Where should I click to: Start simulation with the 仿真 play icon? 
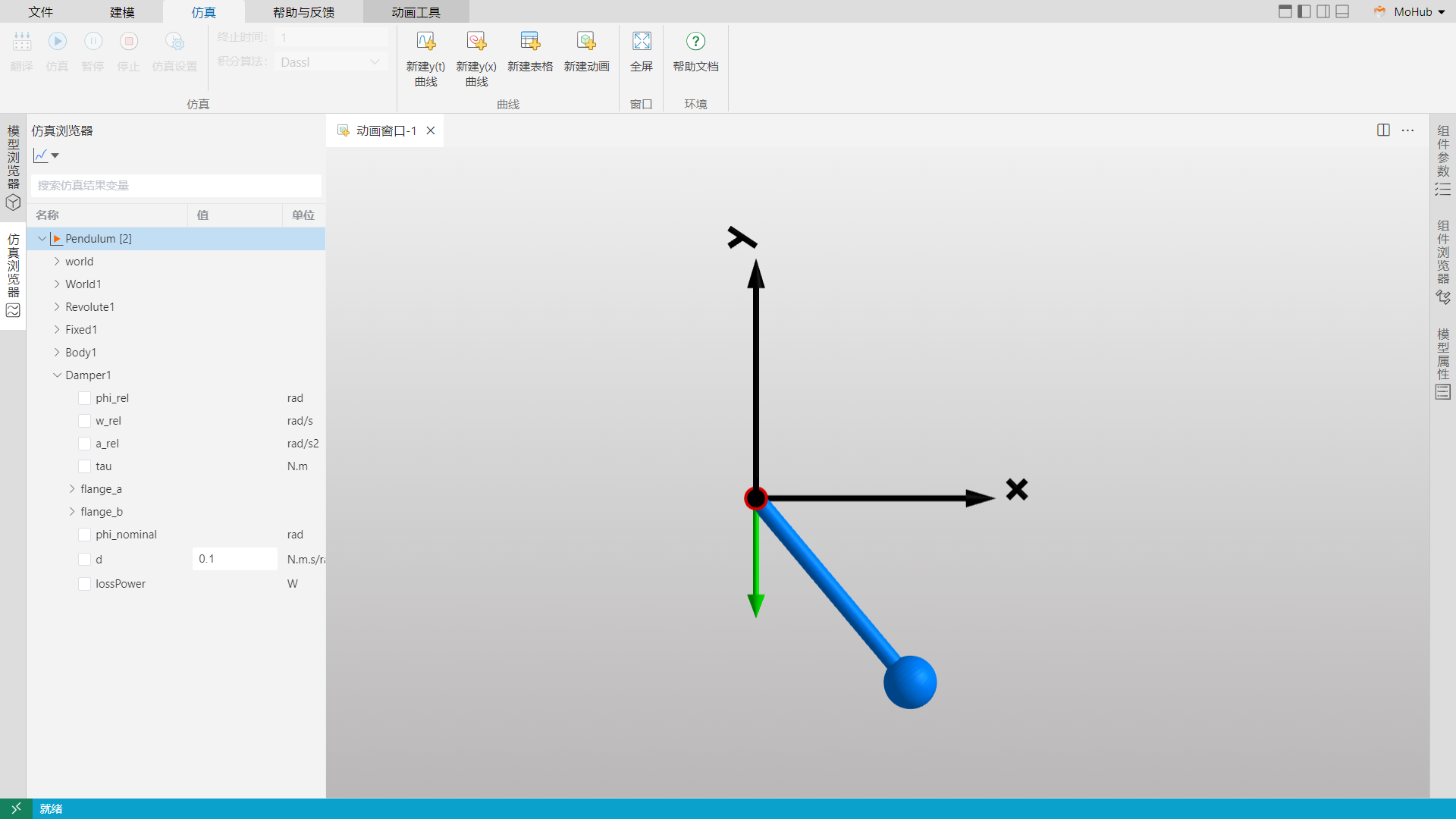pos(58,42)
